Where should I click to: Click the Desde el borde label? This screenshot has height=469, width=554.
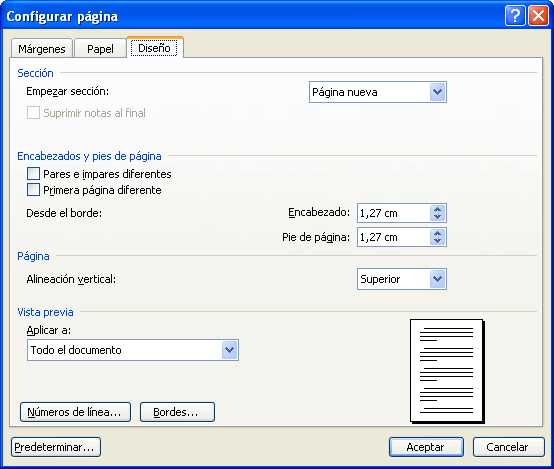point(64,213)
